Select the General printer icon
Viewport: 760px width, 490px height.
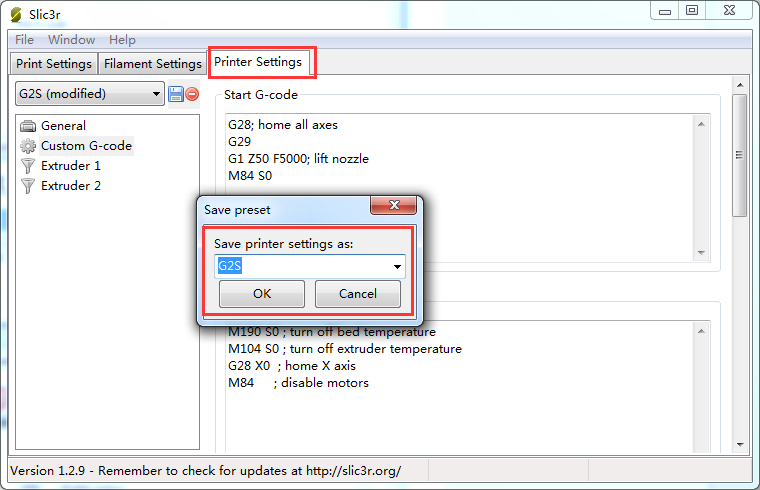[28, 126]
